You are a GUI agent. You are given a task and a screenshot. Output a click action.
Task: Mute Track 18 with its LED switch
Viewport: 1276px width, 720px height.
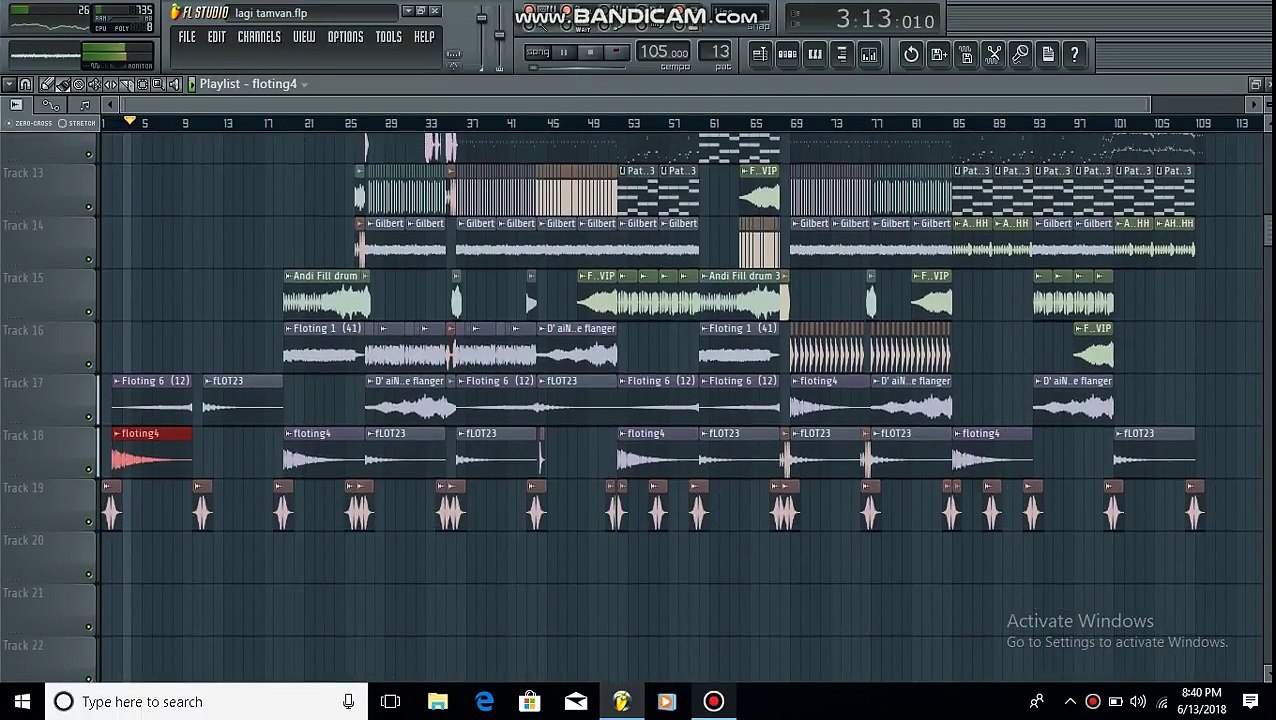[x=88, y=469]
